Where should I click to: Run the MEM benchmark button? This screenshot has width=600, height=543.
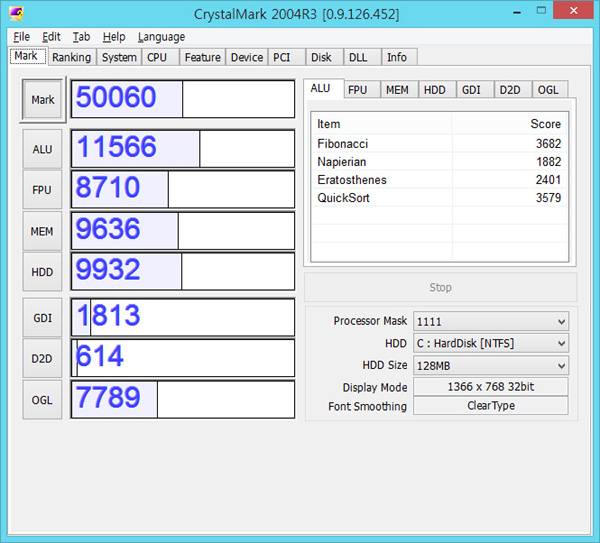pyautogui.click(x=42, y=231)
